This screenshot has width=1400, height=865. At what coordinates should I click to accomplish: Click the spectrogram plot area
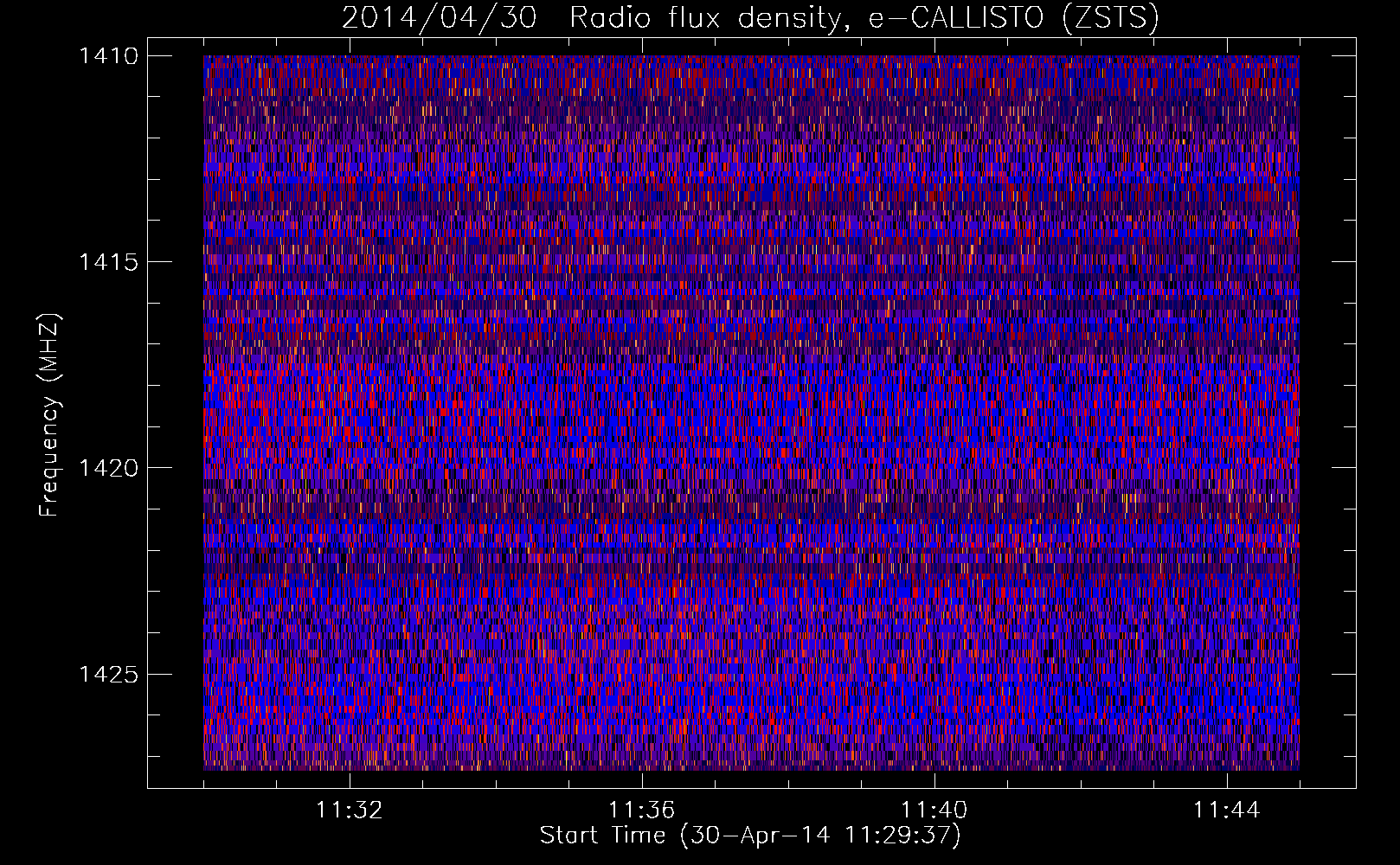(751, 413)
